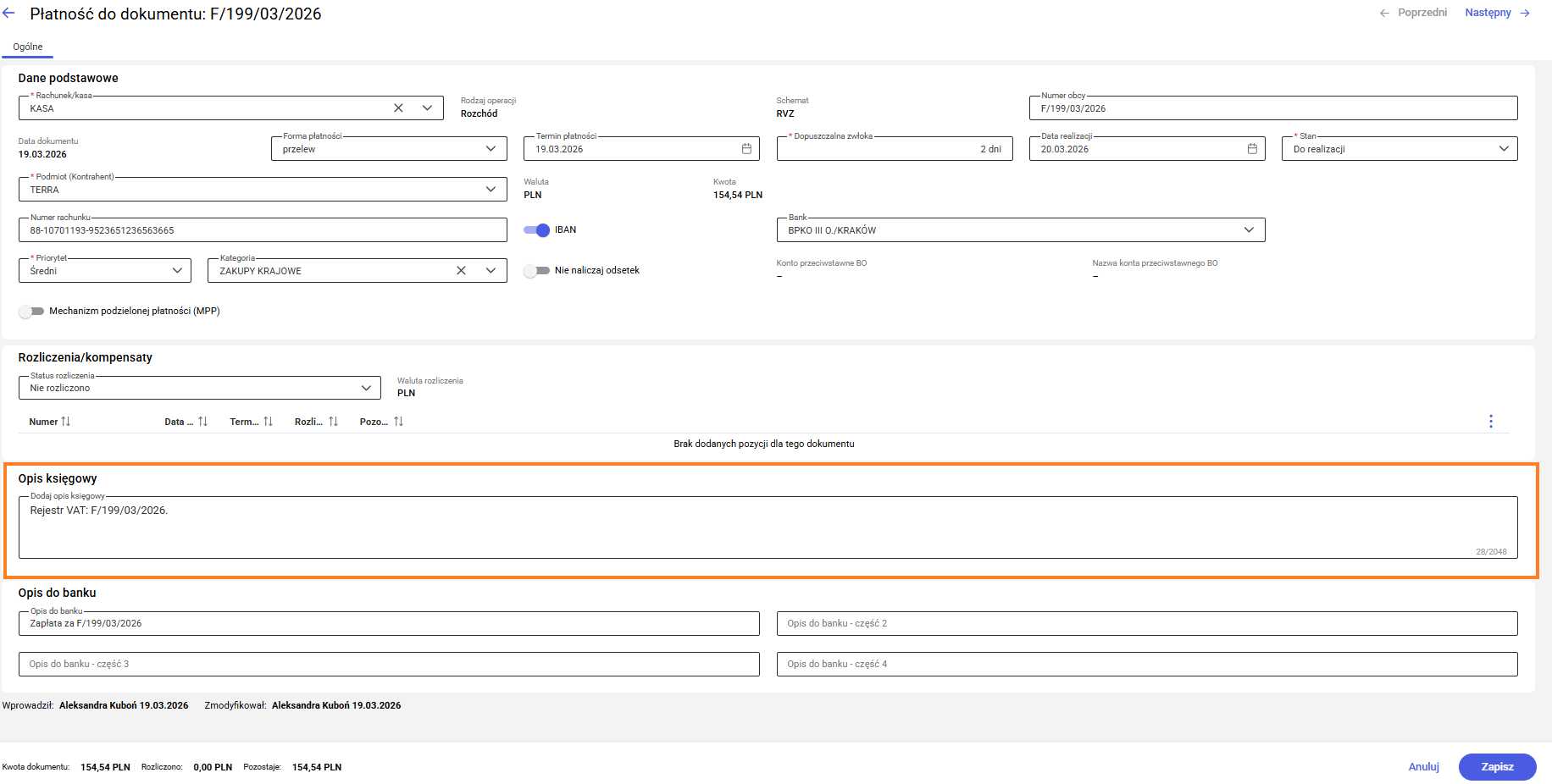Enable Mechanizm podzielonej płatności (MPP) toggle
Viewport: 1552px width, 784px height.
[x=31, y=312]
